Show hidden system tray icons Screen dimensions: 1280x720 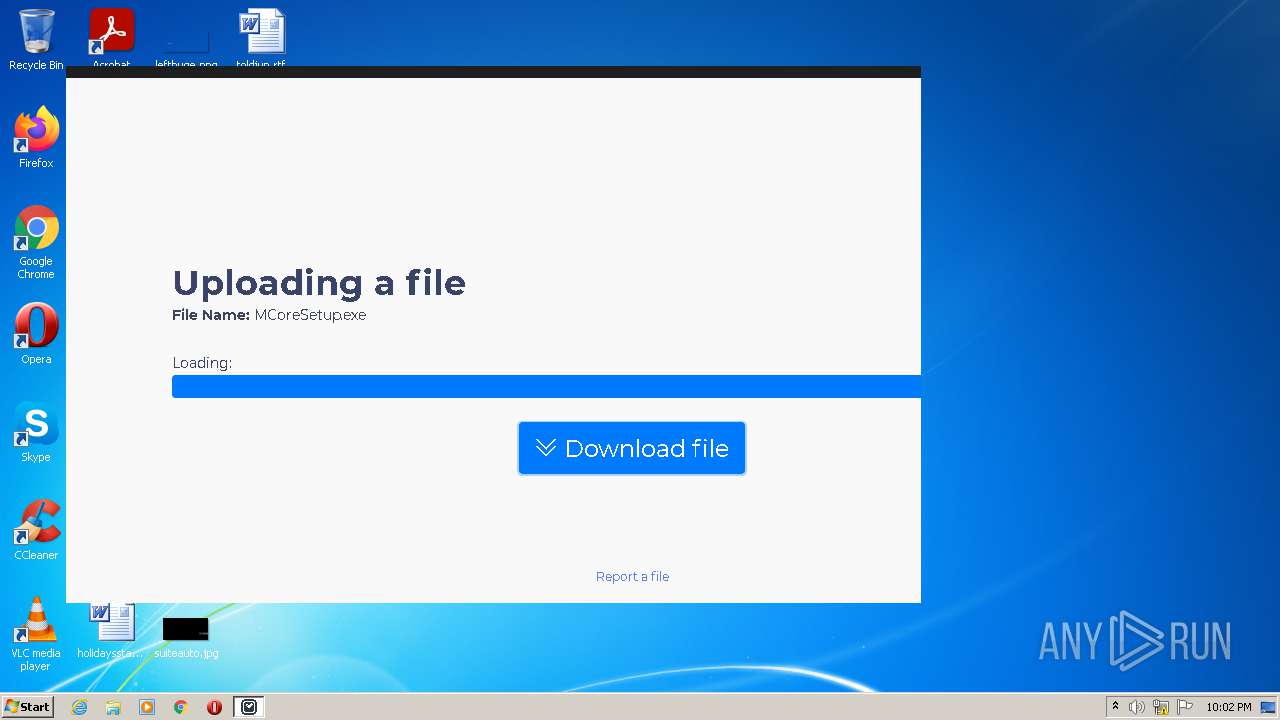pyautogui.click(x=1115, y=707)
